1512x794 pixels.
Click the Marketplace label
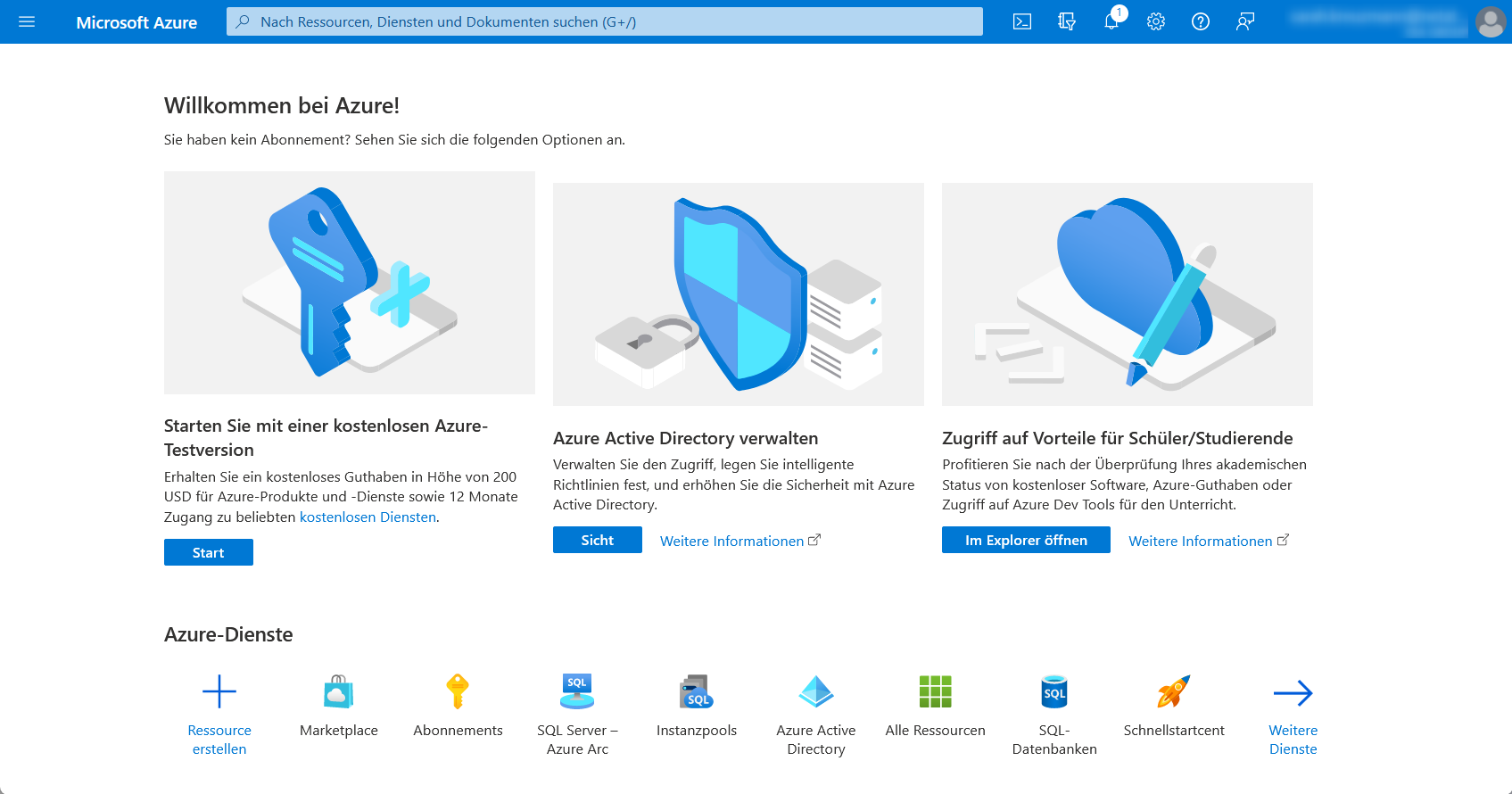pyautogui.click(x=339, y=730)
